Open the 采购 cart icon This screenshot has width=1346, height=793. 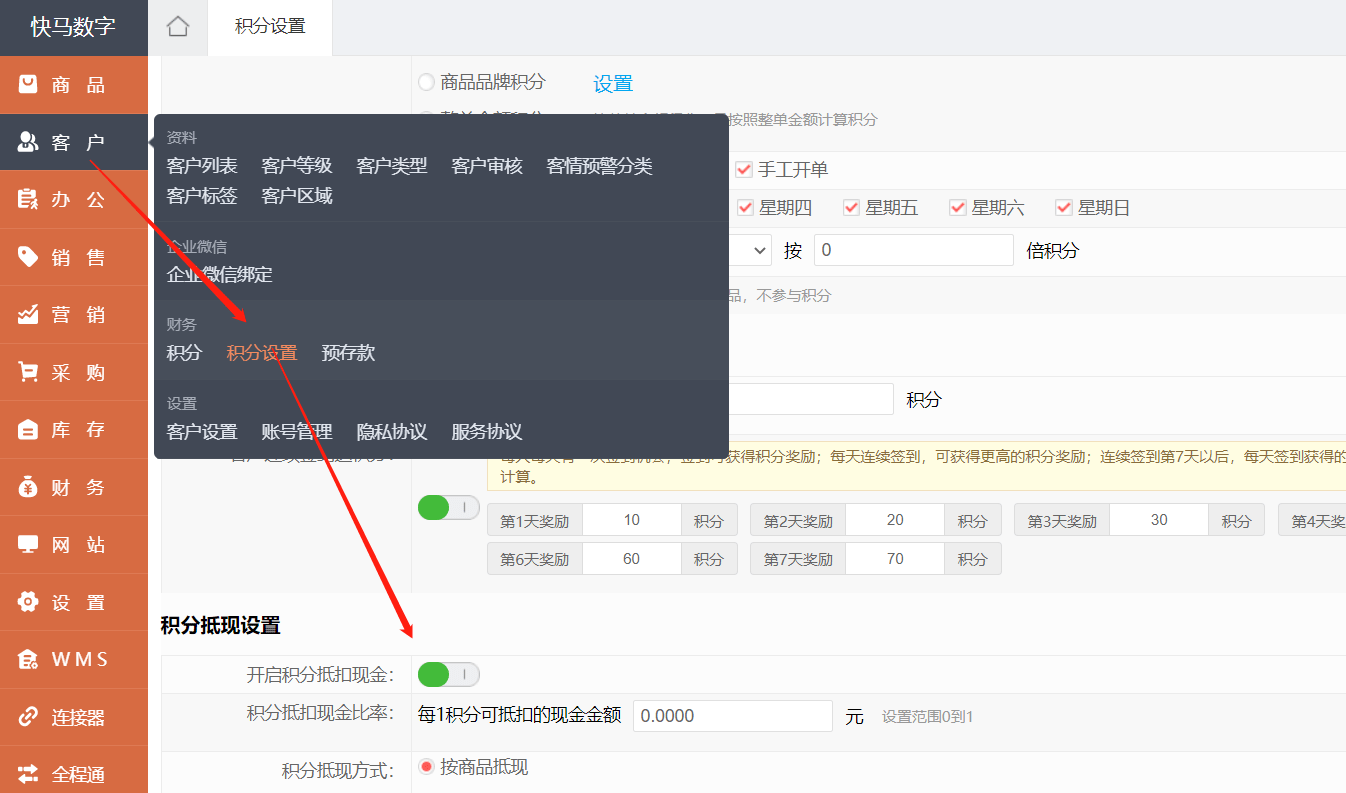(x=28, y=372)
